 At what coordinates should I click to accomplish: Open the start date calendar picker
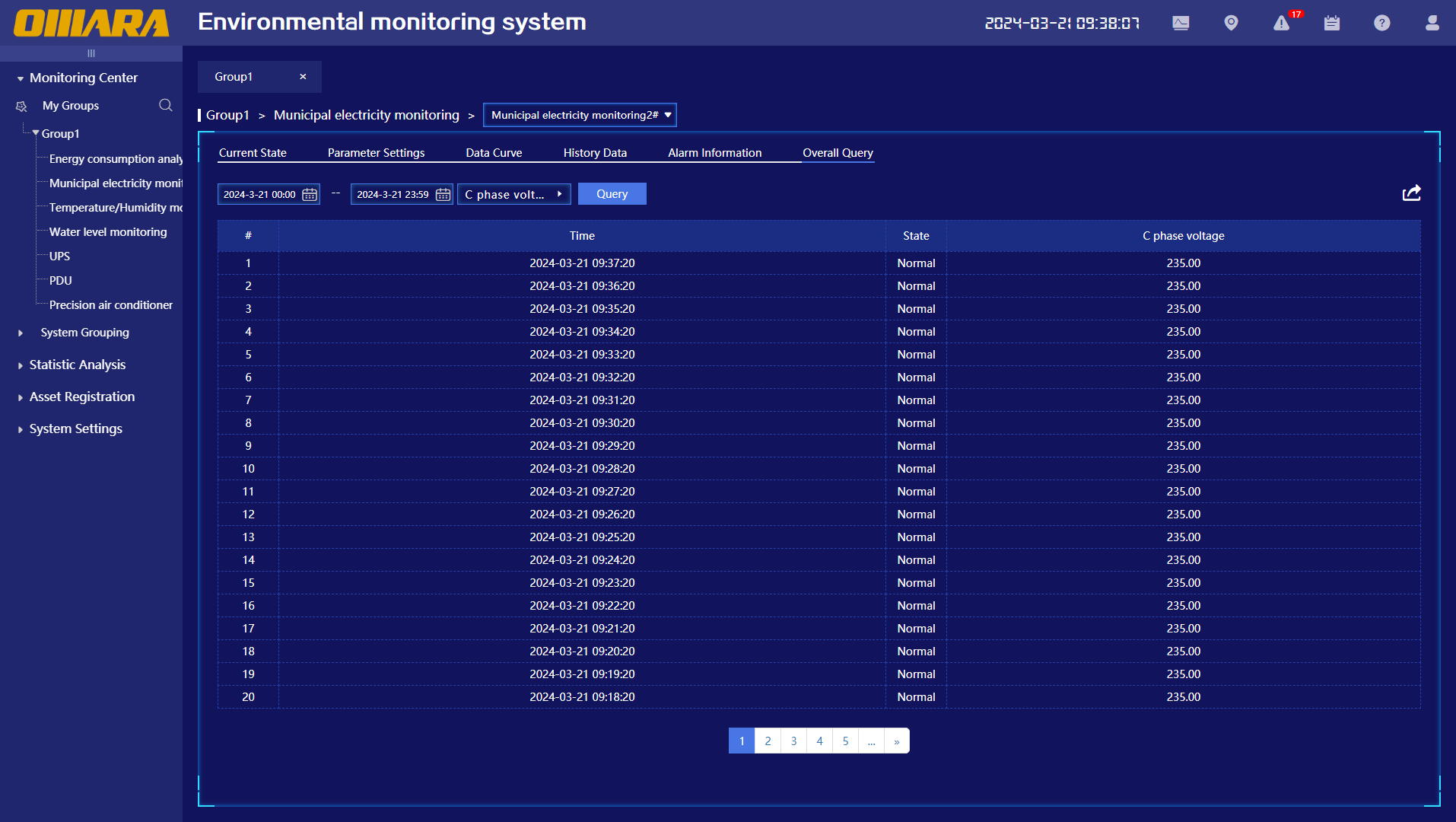point(310,195)
